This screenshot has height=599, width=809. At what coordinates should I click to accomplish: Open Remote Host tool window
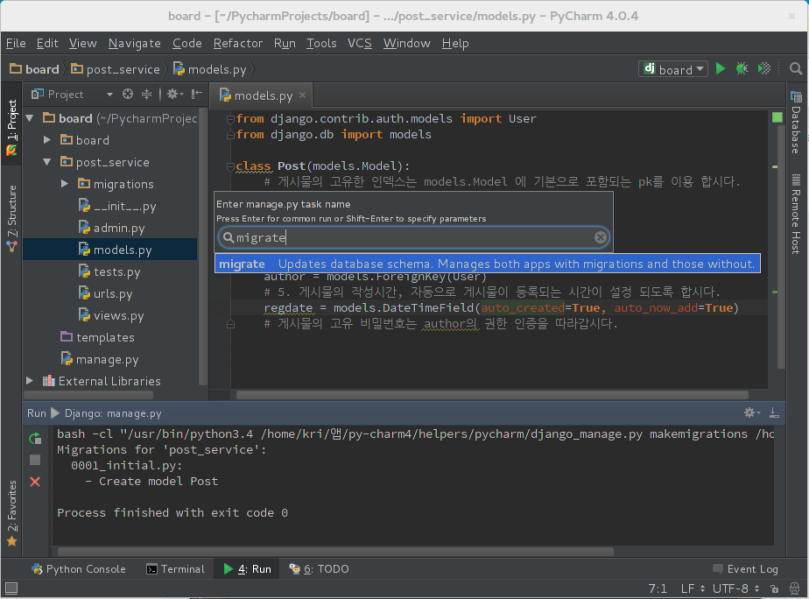pyautogui.click(x=796, y=214)
